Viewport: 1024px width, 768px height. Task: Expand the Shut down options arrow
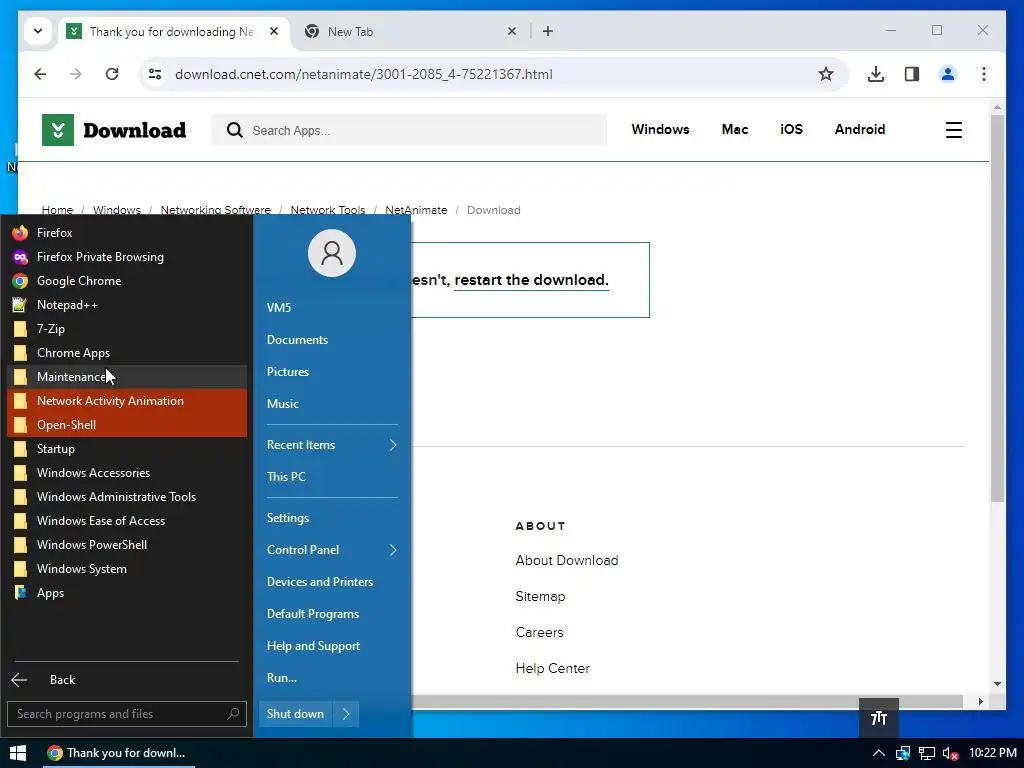(x=346, y=714)
